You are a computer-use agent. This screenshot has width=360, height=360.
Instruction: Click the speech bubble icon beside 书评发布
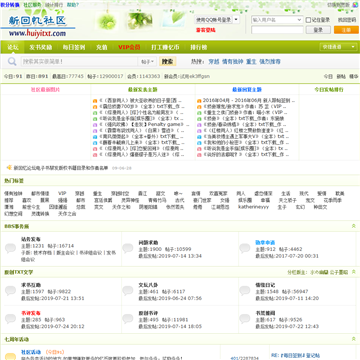pyautogui.click(x=10, y=318)
